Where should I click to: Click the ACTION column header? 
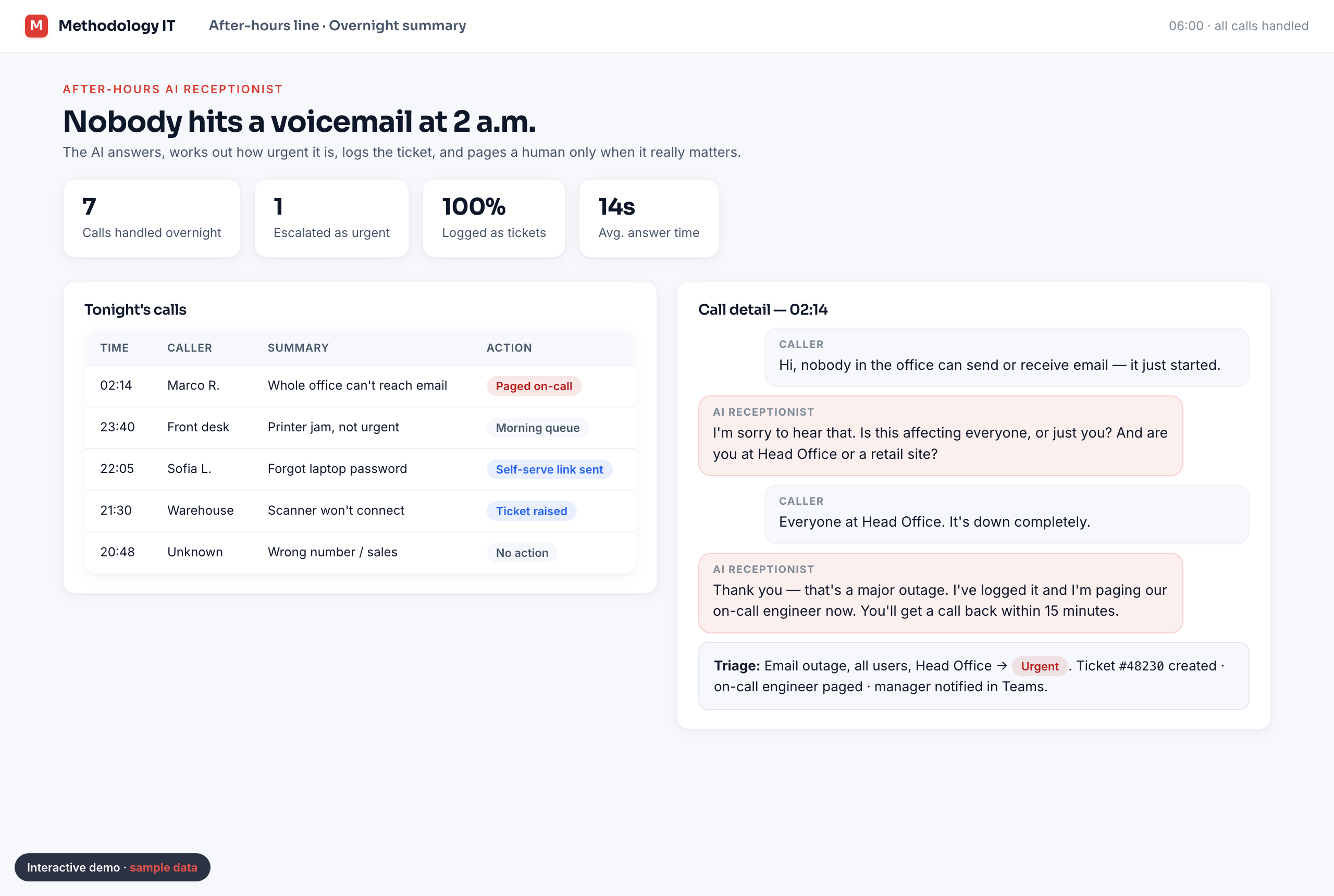point(509,348)
